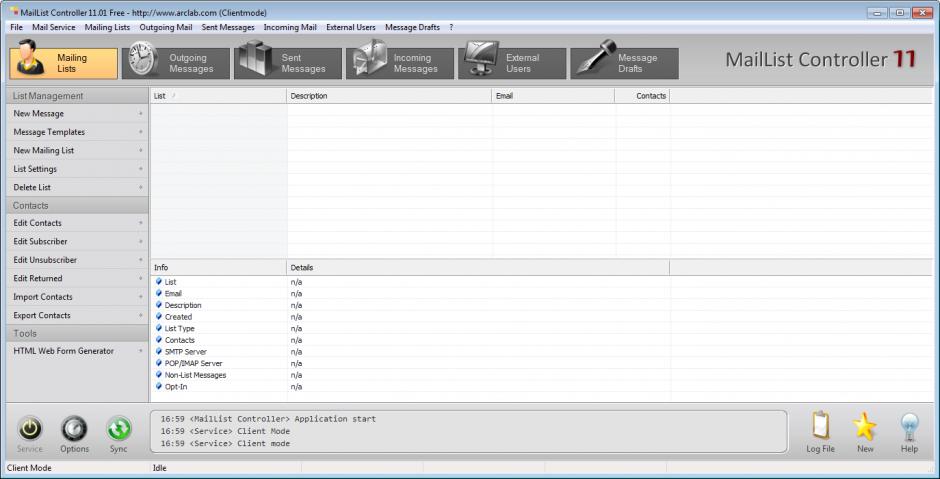This screenshot has width=940, height=479.
Task: Click the blue icon beside Opt-In row
Action: tap(159, 387)
